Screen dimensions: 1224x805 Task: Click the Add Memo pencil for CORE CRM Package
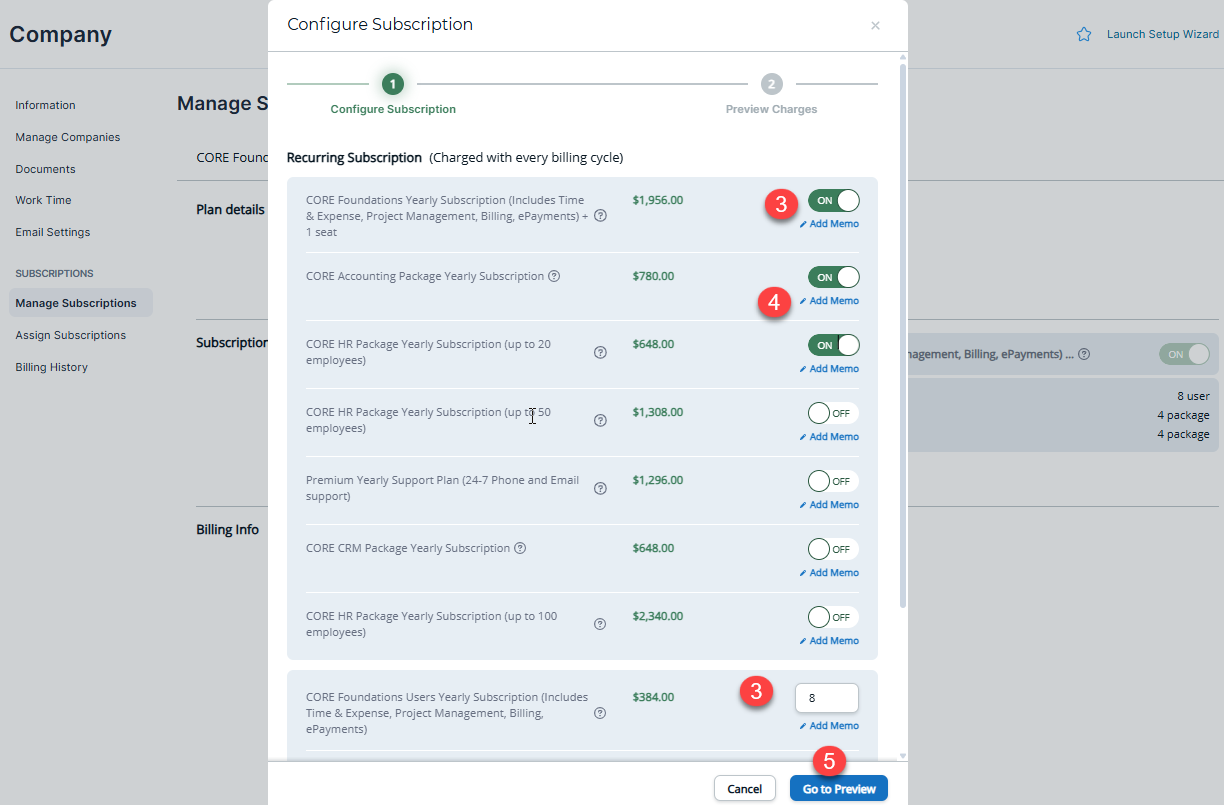click(x=830, y=572)
